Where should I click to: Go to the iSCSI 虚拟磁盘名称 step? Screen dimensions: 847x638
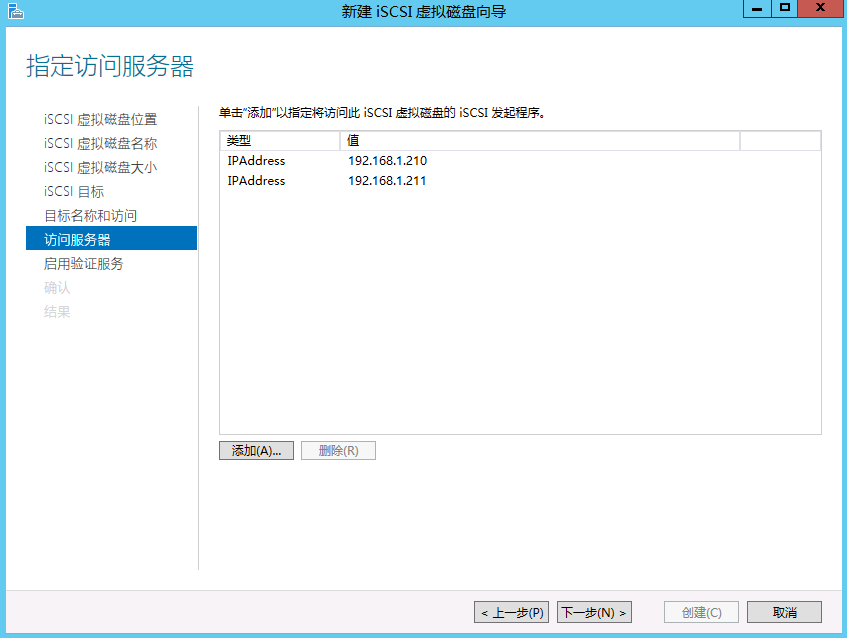(x=100, y=144)
